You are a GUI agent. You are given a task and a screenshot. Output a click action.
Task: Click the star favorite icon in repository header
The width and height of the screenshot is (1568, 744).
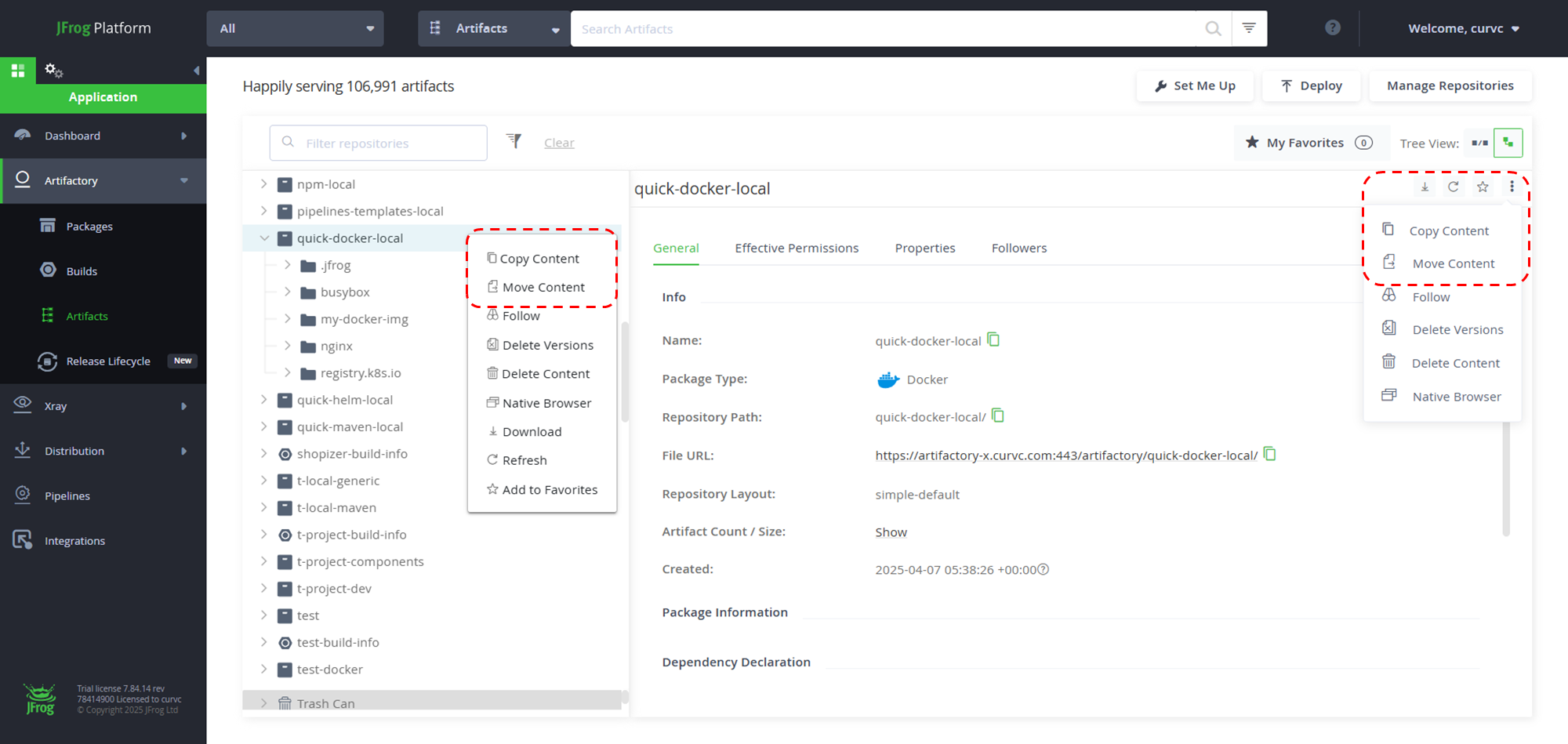[x=1483, y=187]
